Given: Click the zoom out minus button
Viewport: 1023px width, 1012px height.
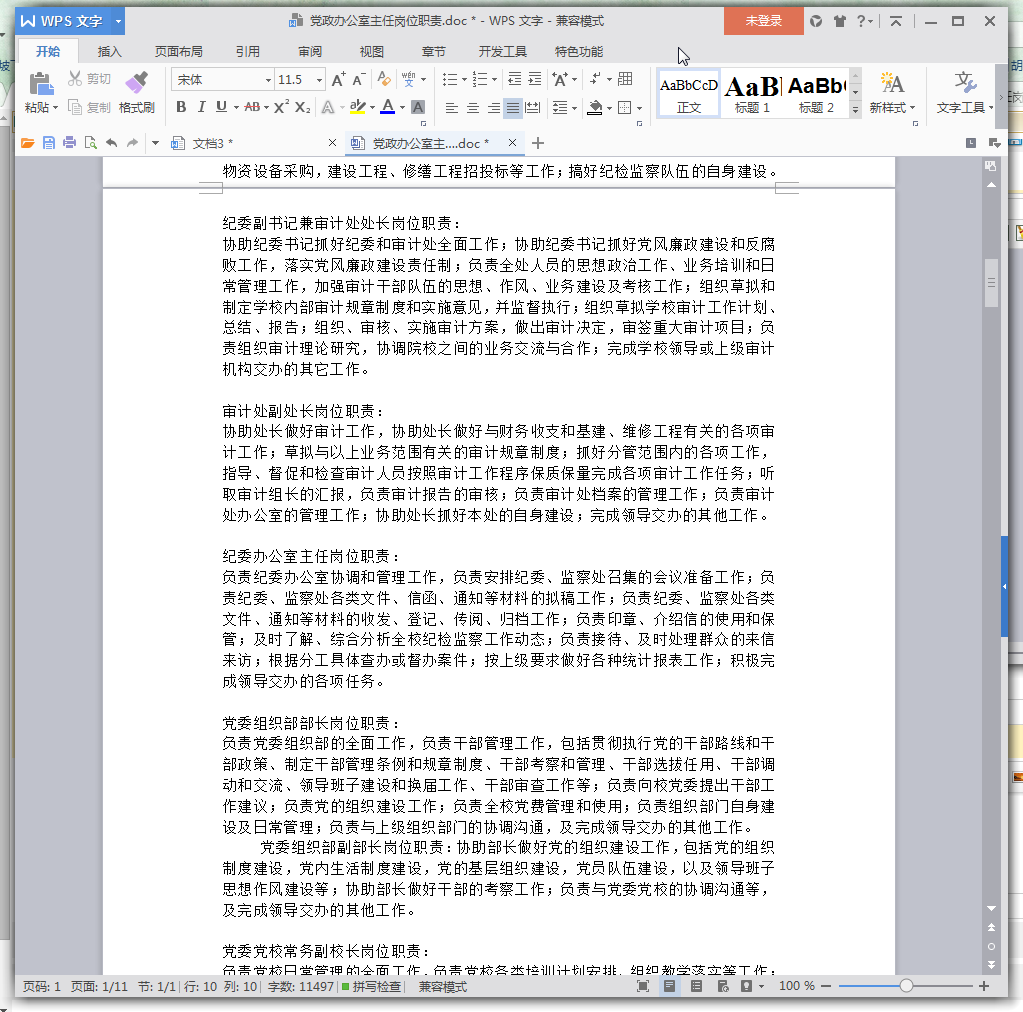Looking at the screenshot, I should 826,986.
